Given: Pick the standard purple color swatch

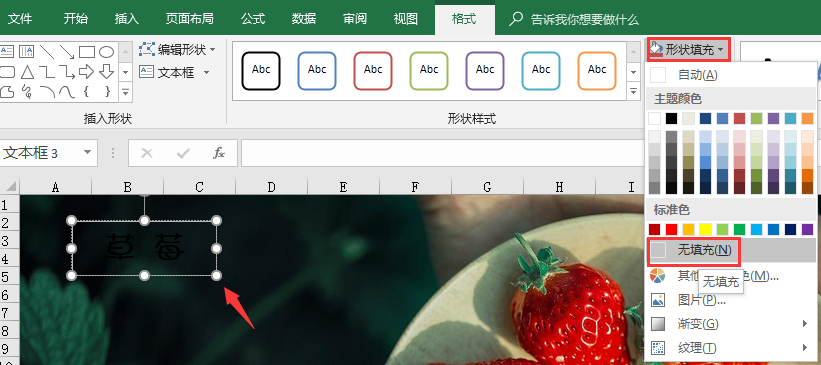Looking at the screenshot, I should (x=807, y=229).
